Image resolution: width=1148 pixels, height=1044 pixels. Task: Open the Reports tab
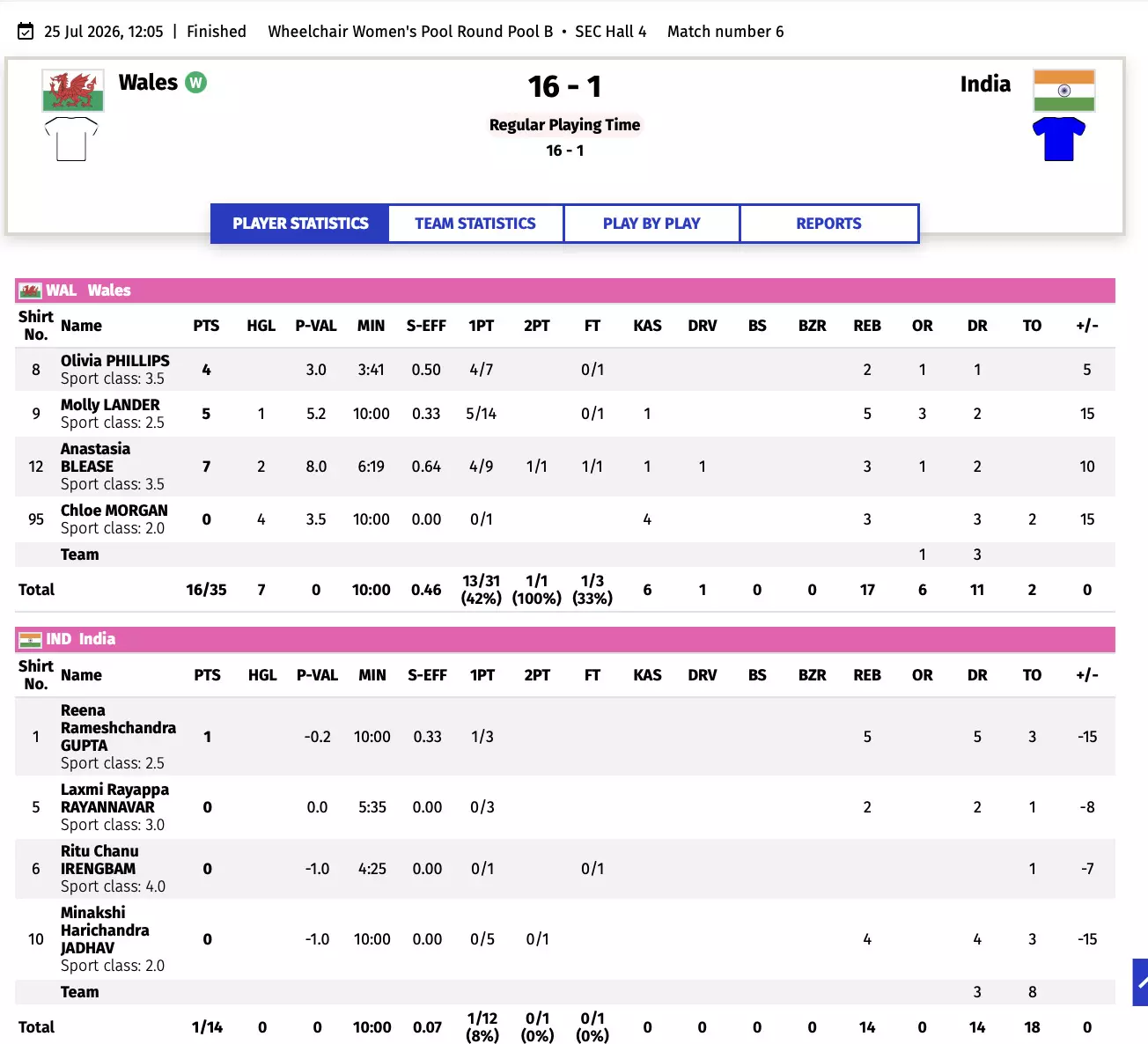[828, 224]
